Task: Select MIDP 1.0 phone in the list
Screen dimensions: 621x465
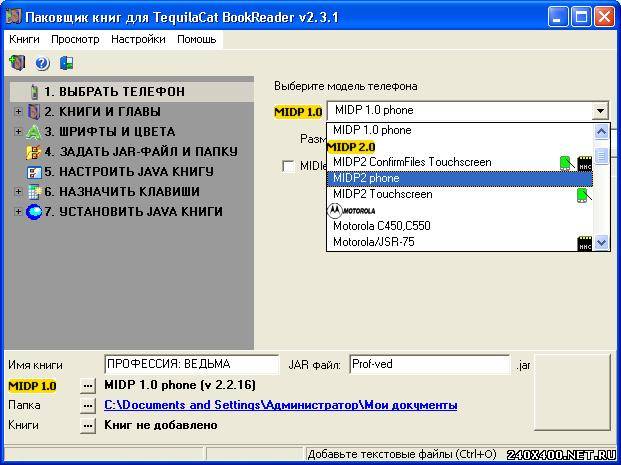Action: pos(460,130)
